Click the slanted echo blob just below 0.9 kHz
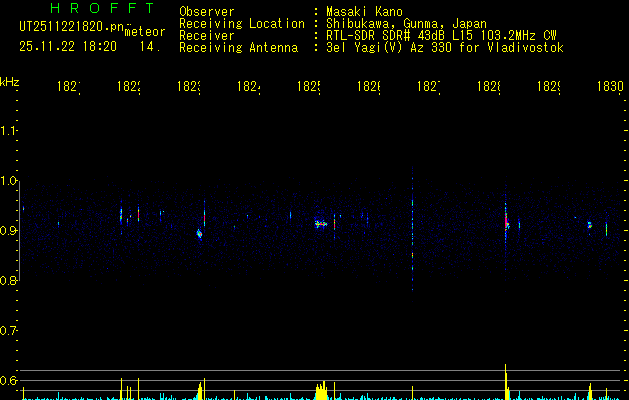This screenshot has height=400, width=629. coord(199,234)
